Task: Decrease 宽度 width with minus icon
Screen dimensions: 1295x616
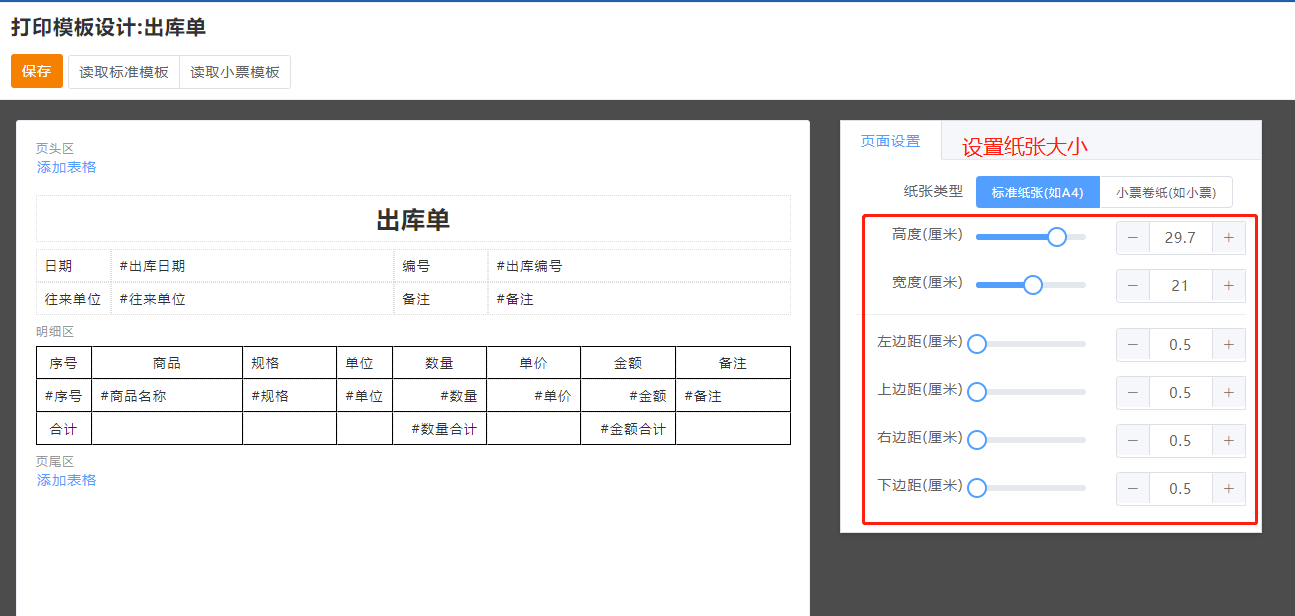Action: (x=1132, y=286)
